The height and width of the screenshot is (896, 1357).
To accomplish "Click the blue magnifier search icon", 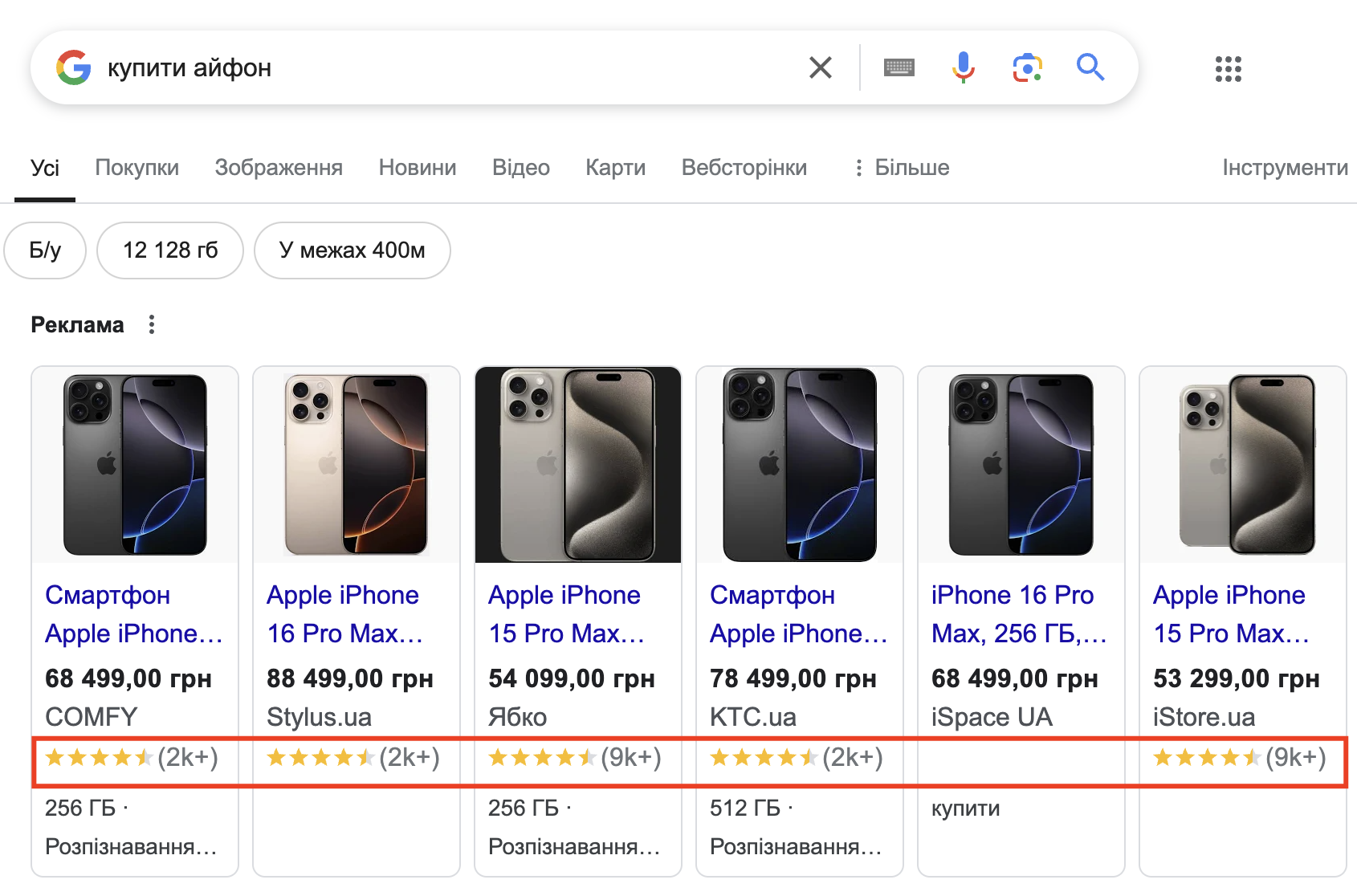I will click(1090, 67).
